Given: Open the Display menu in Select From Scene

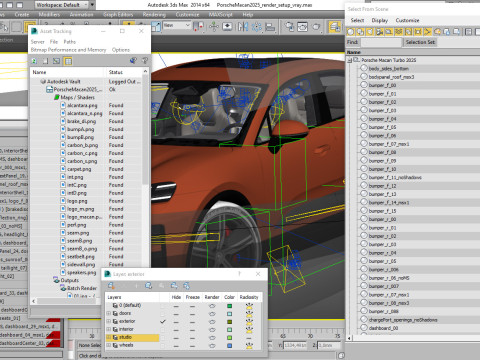Looking at the screenshot, I should coord(380,20).
